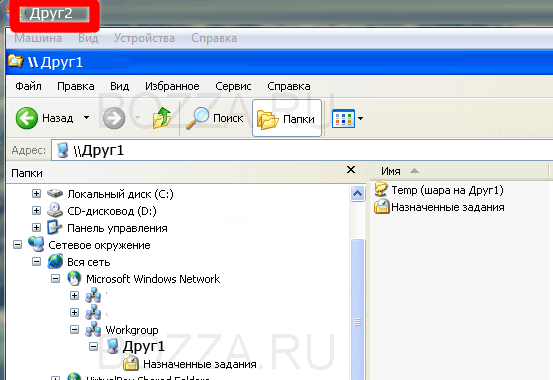Expand Панель управления node
This screenshot has height=380, width=553.
[x=36, y=227]
